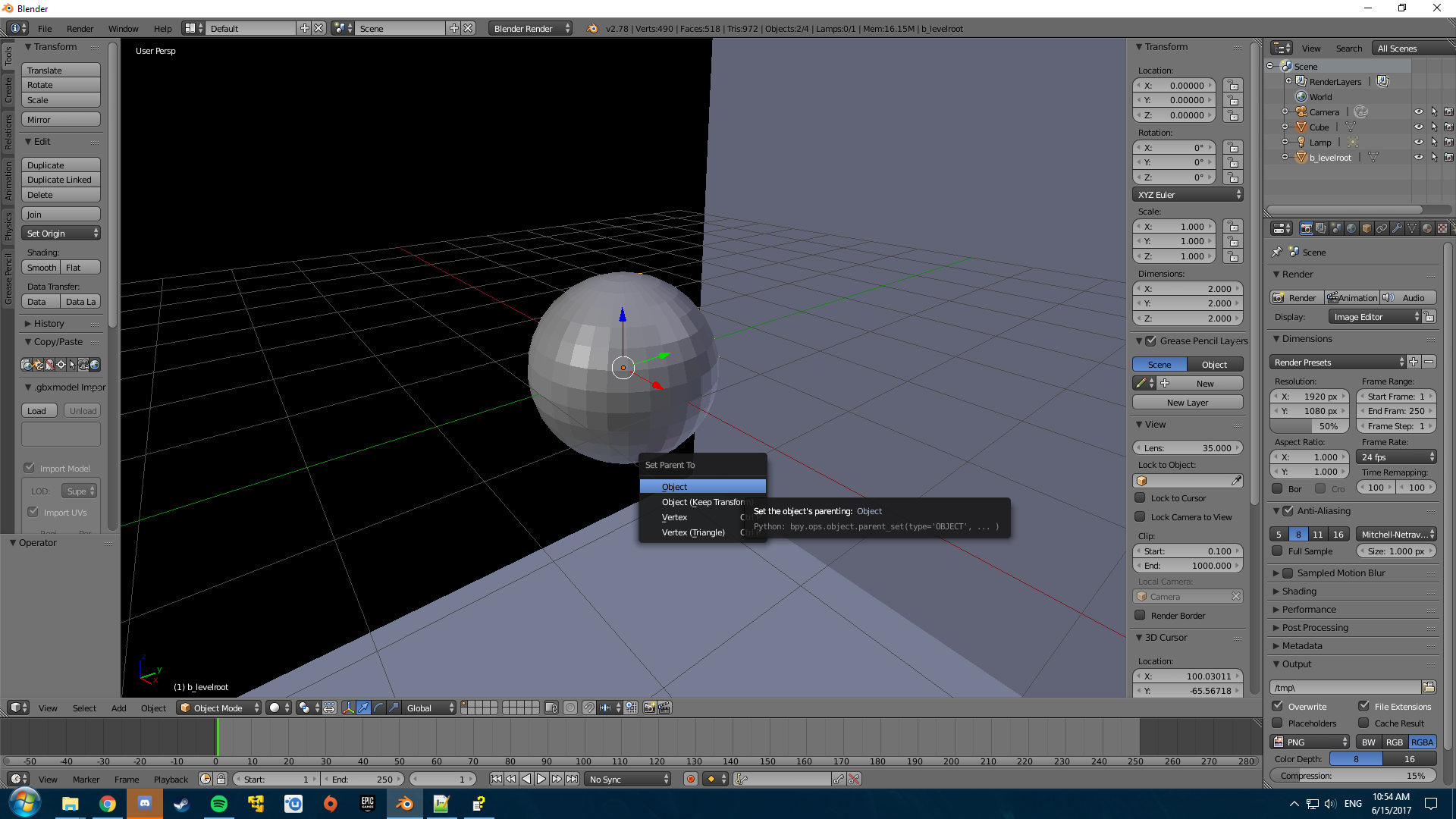
Task: Toggle the 3D manipulator axes icon
Action: (x=348, y=708)
